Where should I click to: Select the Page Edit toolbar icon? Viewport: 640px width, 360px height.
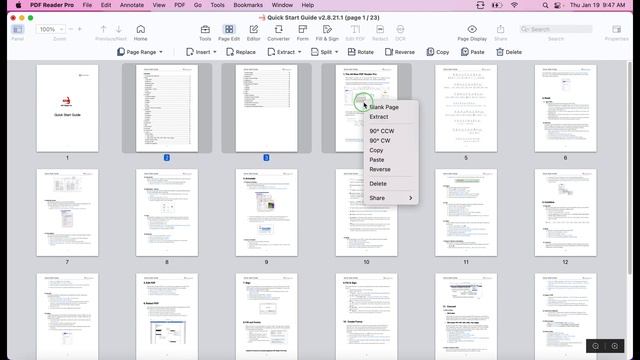coord(229,29)
